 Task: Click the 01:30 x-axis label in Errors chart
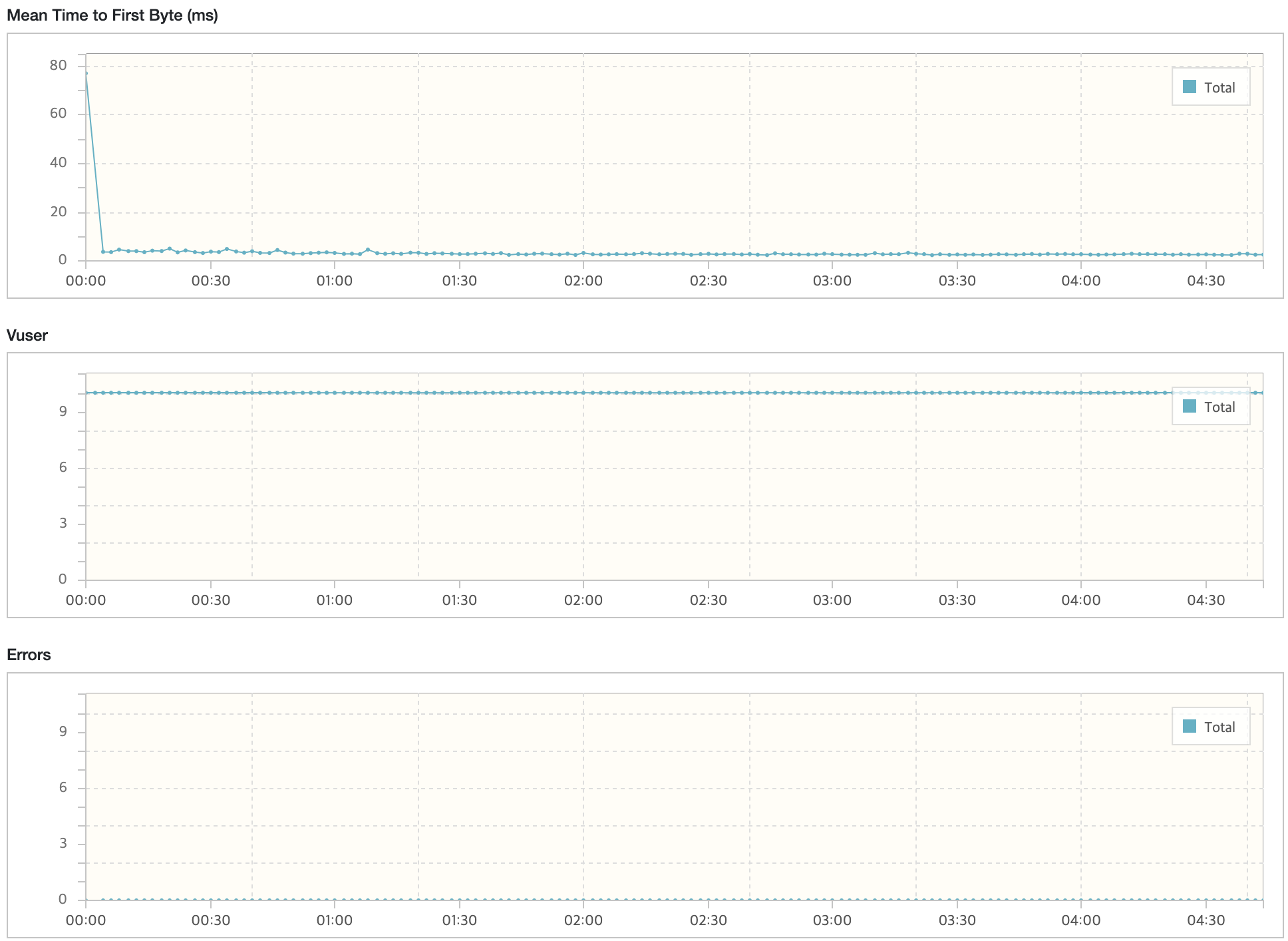(460, 920)
